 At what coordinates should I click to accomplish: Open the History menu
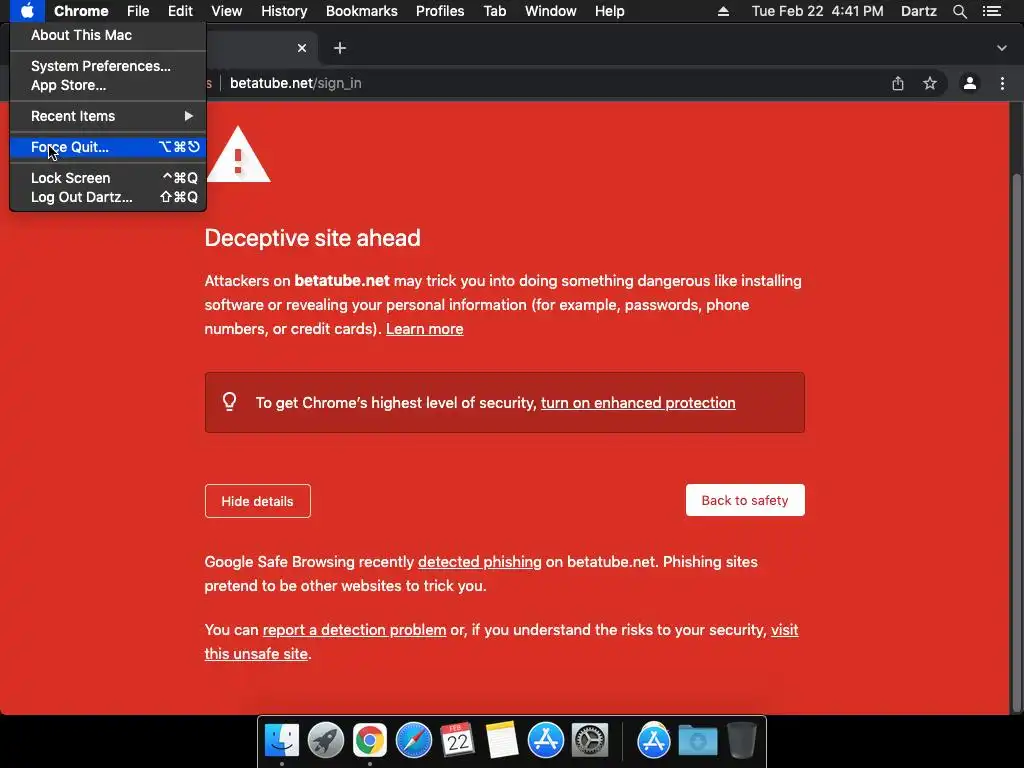284,11
